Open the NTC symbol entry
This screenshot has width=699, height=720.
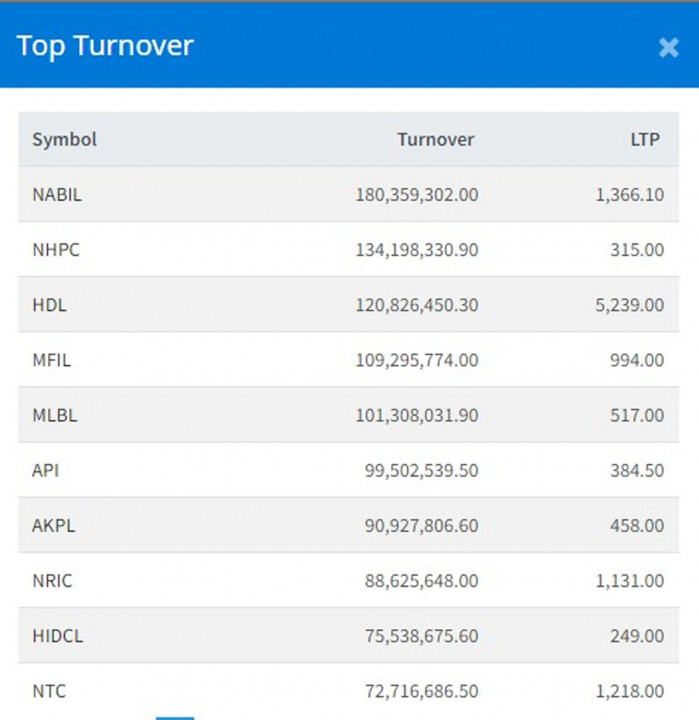[49, 690]
